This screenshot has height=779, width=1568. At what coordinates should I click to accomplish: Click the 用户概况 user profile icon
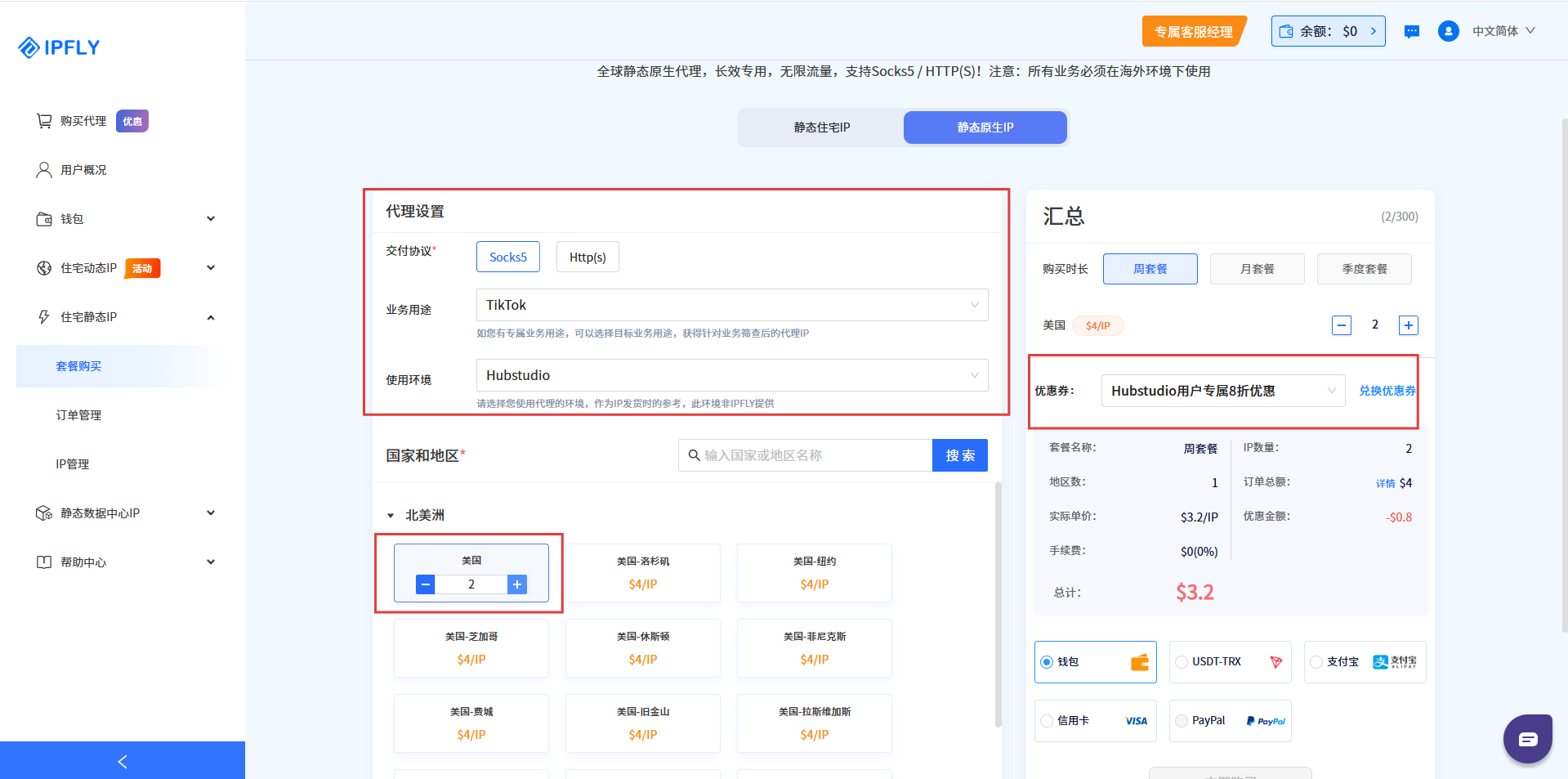(x=44, y=170)
